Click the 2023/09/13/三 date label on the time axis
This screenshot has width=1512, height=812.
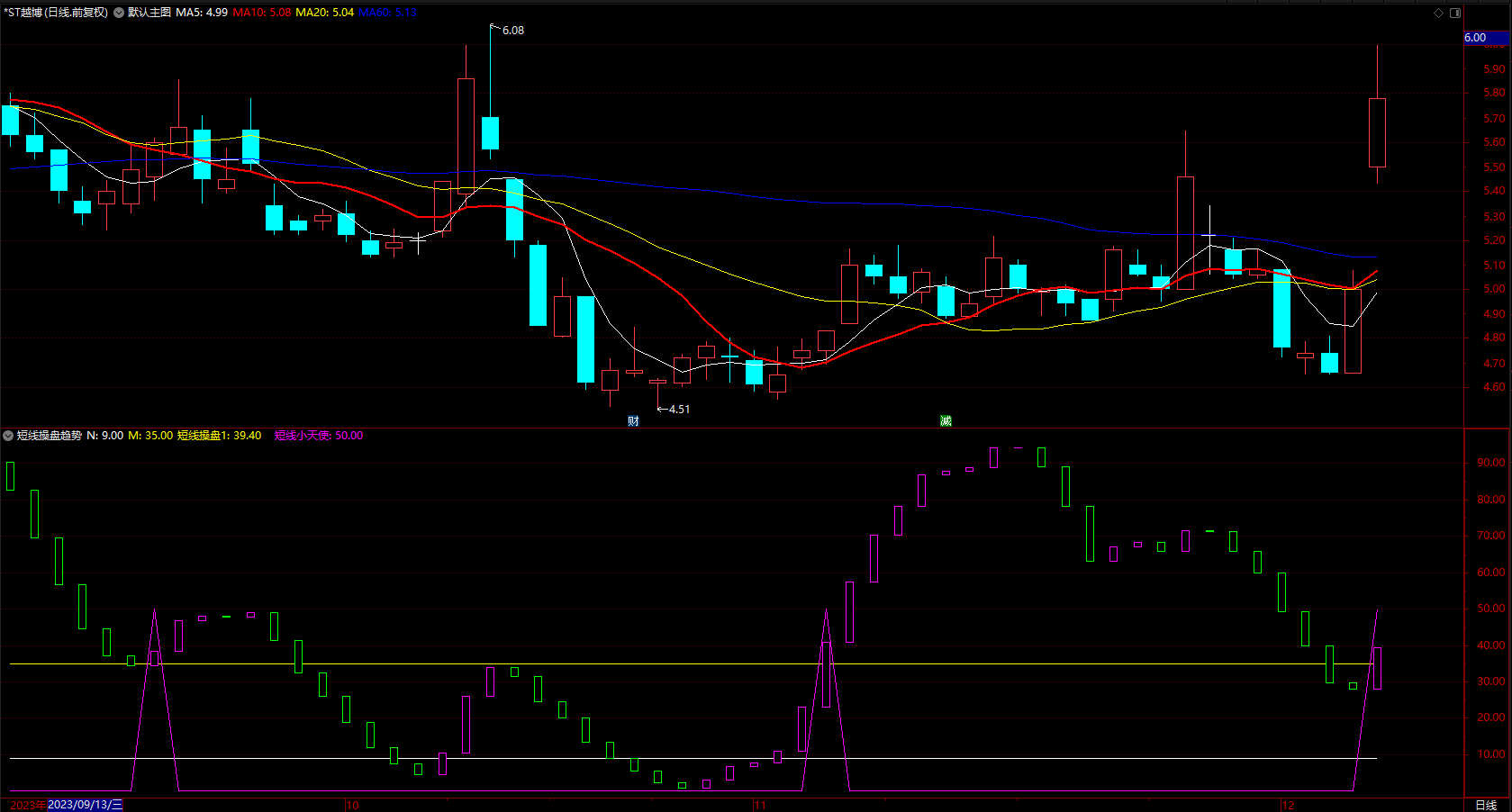coord(85,805)
